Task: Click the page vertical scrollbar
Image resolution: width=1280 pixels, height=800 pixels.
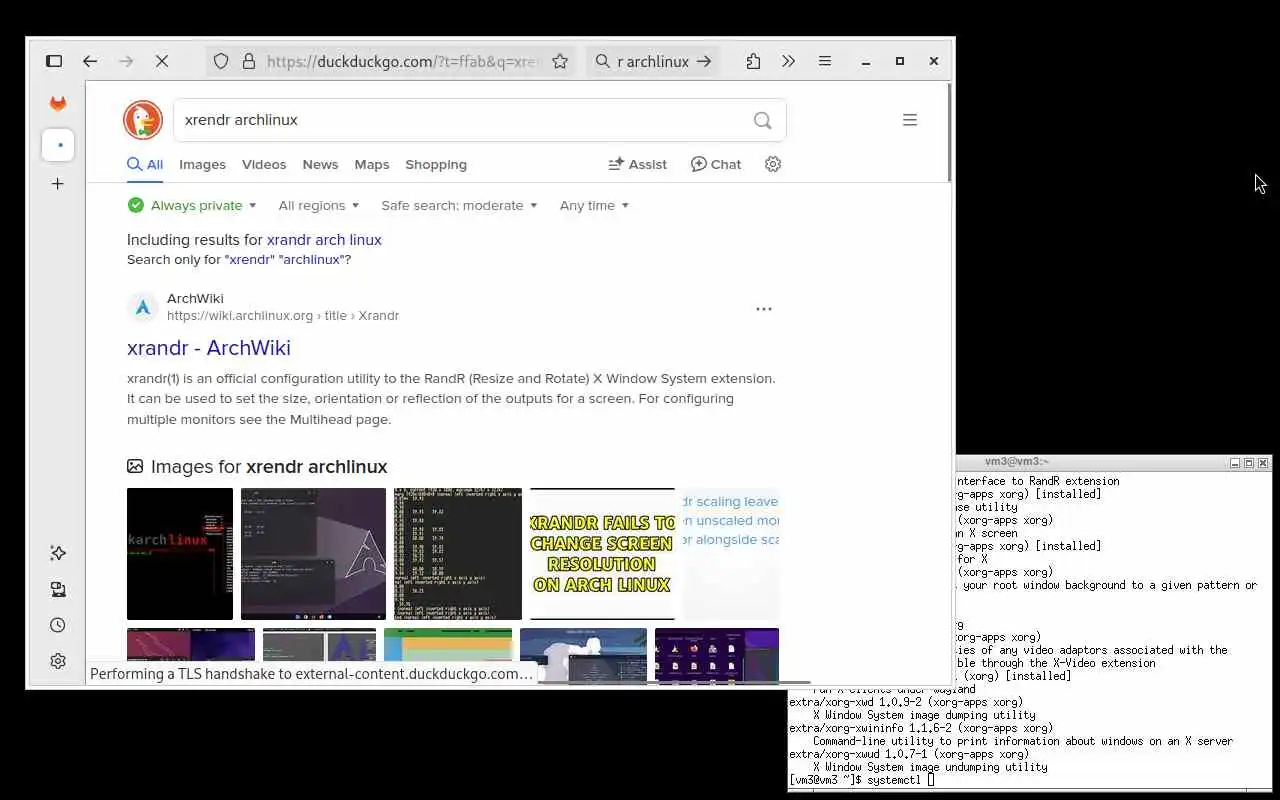Action: click(948, 133)
